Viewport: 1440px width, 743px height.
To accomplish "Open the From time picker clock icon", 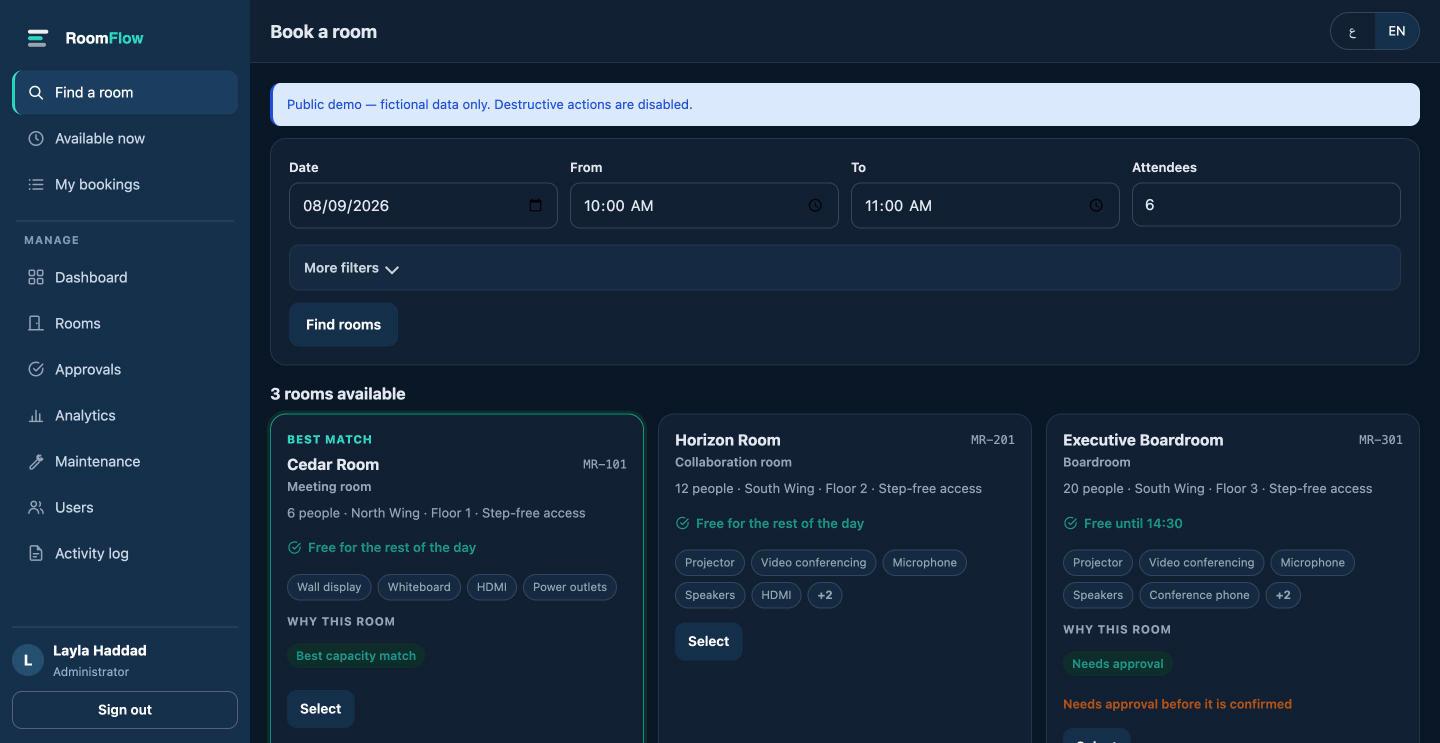I will tap(815, 205).
